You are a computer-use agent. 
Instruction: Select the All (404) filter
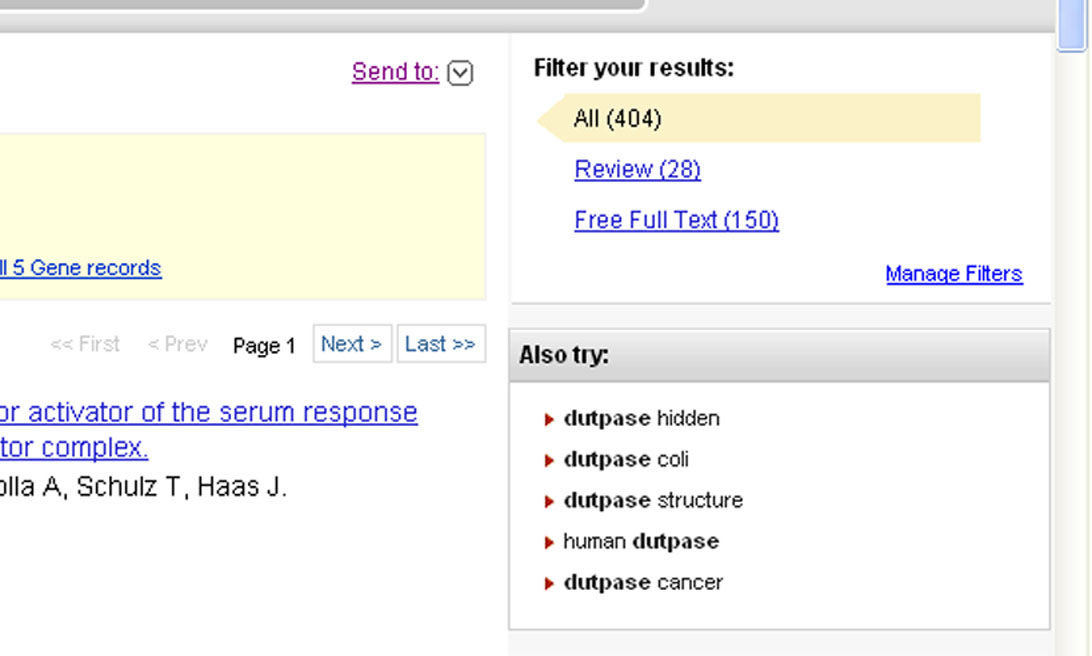617,119
